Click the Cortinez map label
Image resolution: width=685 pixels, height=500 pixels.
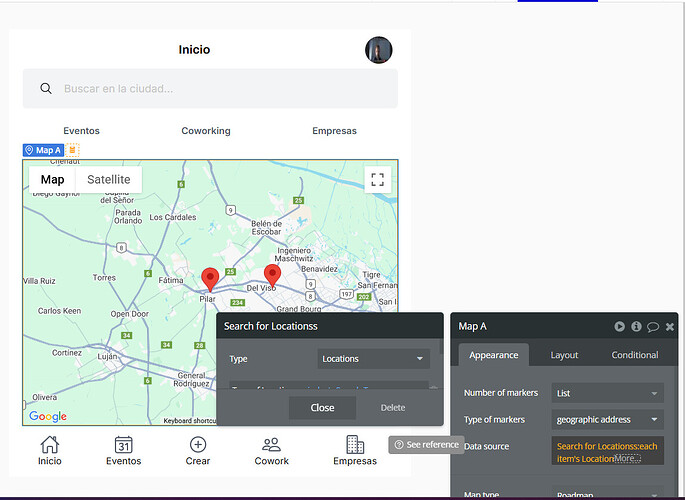coord(67,352)
